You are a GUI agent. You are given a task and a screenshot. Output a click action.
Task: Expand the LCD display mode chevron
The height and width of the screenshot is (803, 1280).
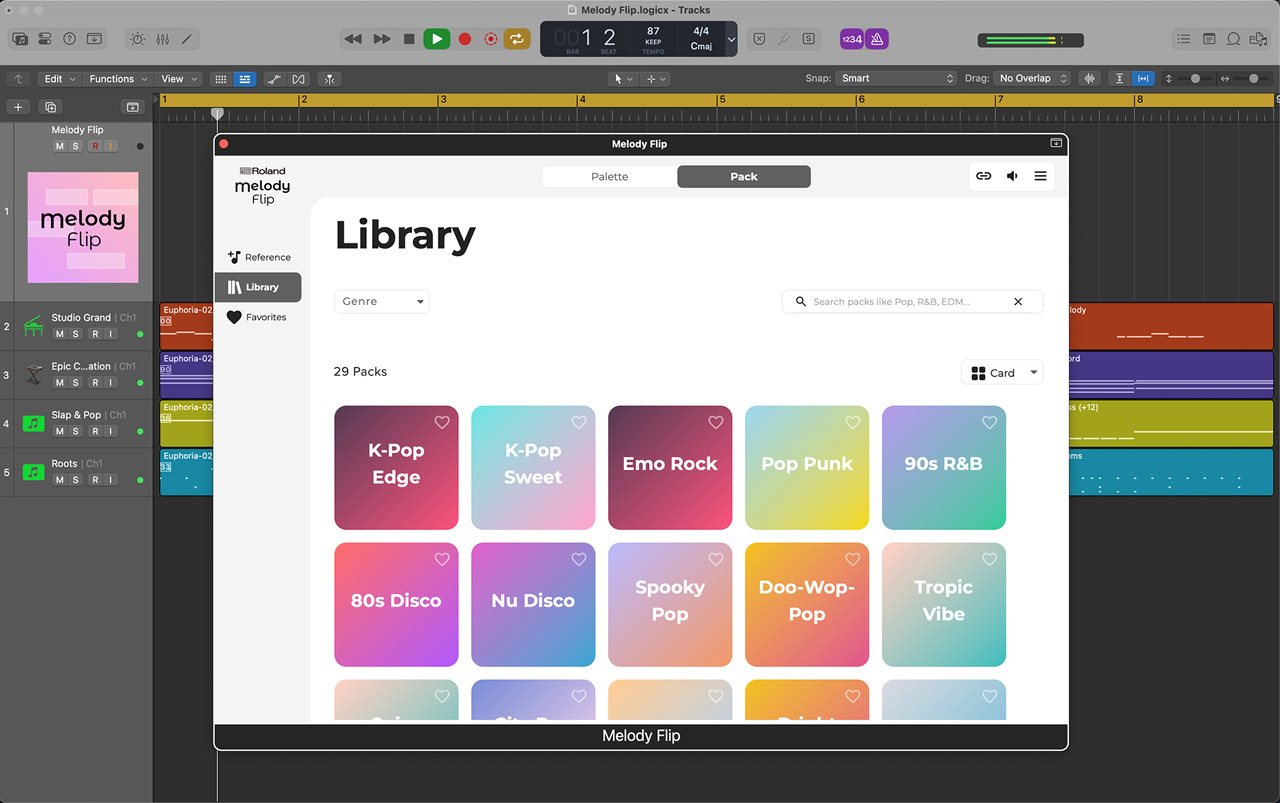[x=731, y=39]
